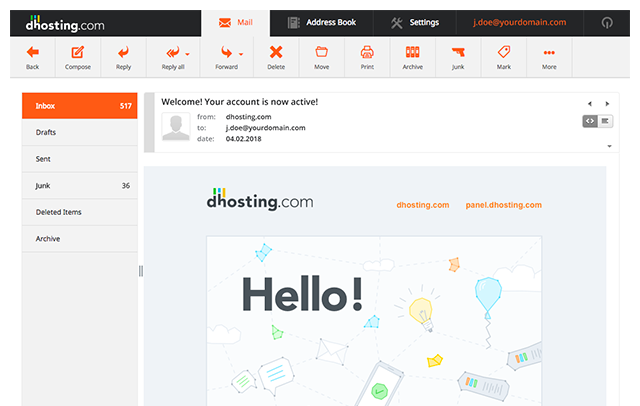Open the Address Book tab
The image size is (640, 406).
[x=322, y=22]
